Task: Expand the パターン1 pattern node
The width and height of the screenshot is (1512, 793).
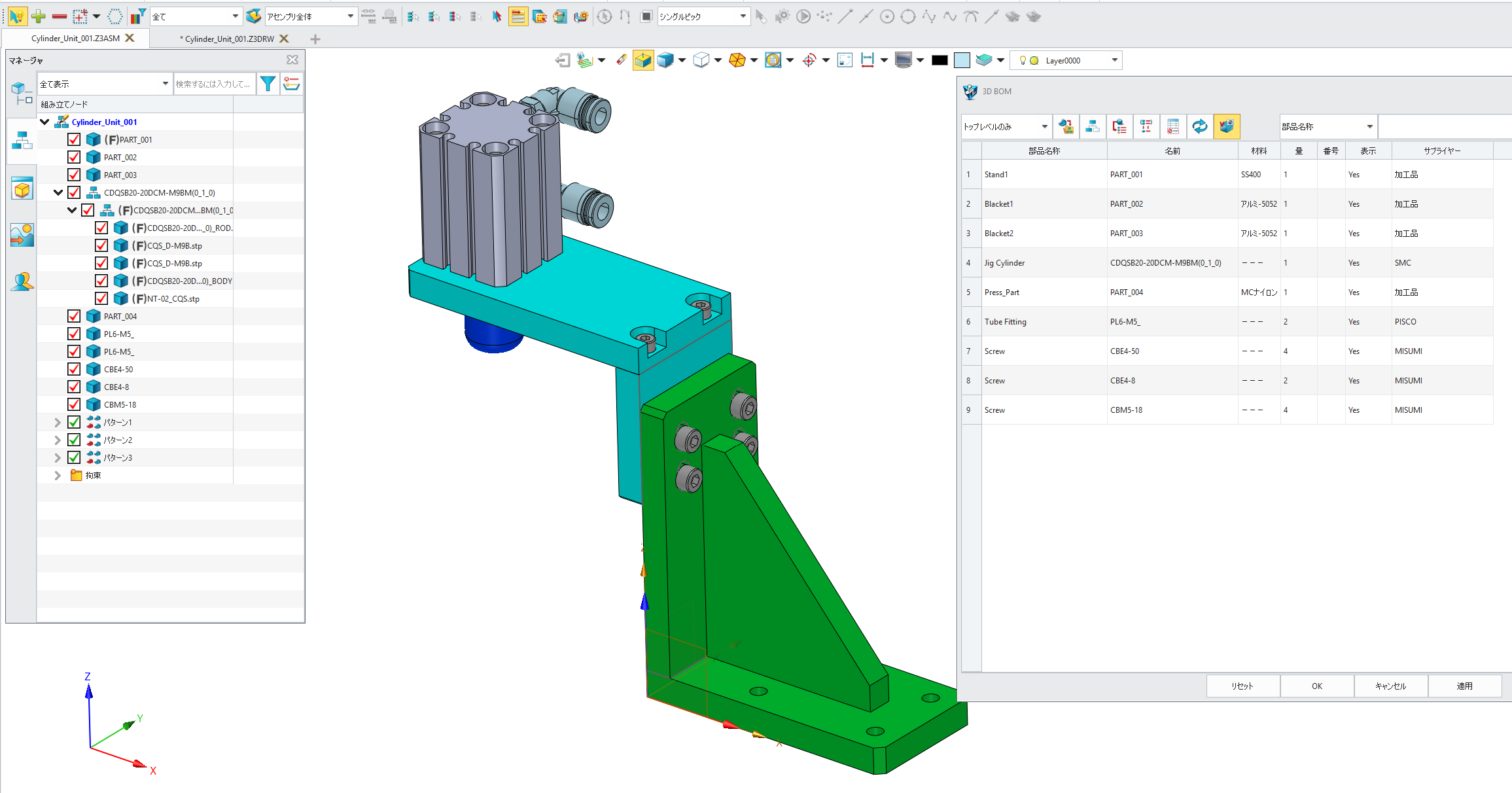Action: tap(58, 422)
